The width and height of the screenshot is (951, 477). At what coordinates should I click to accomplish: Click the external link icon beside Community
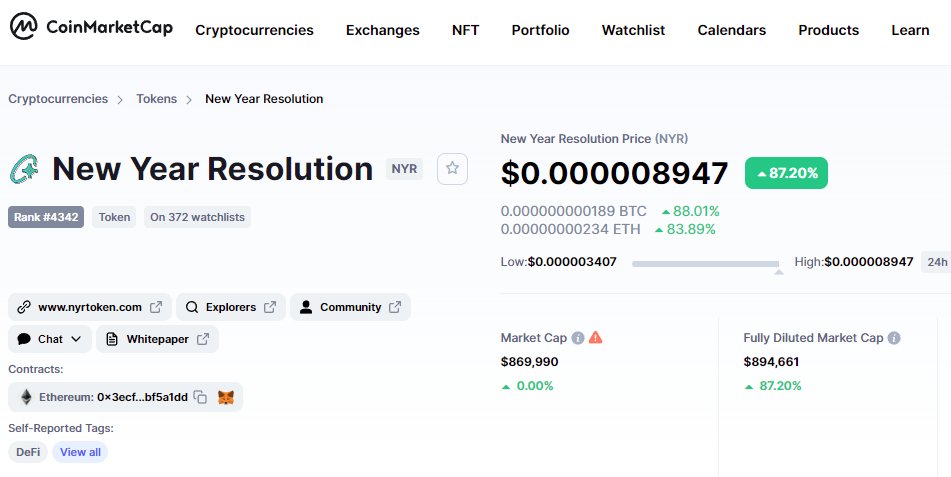click(395, 307)
